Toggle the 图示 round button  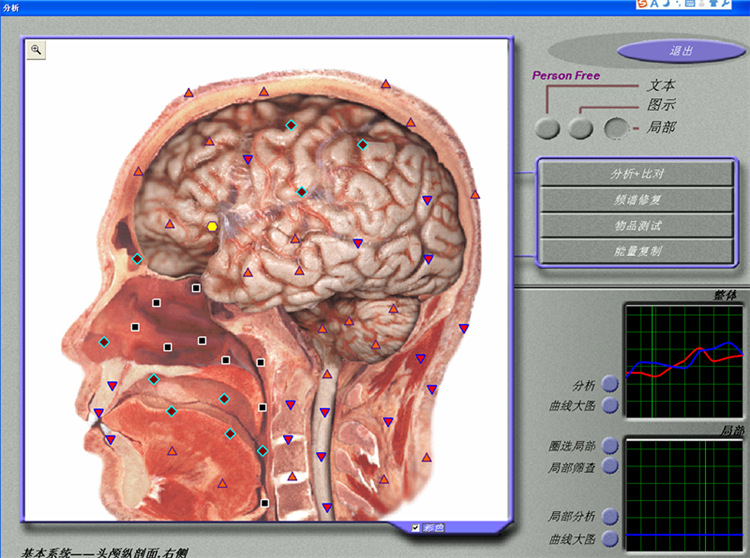(580, 128)
